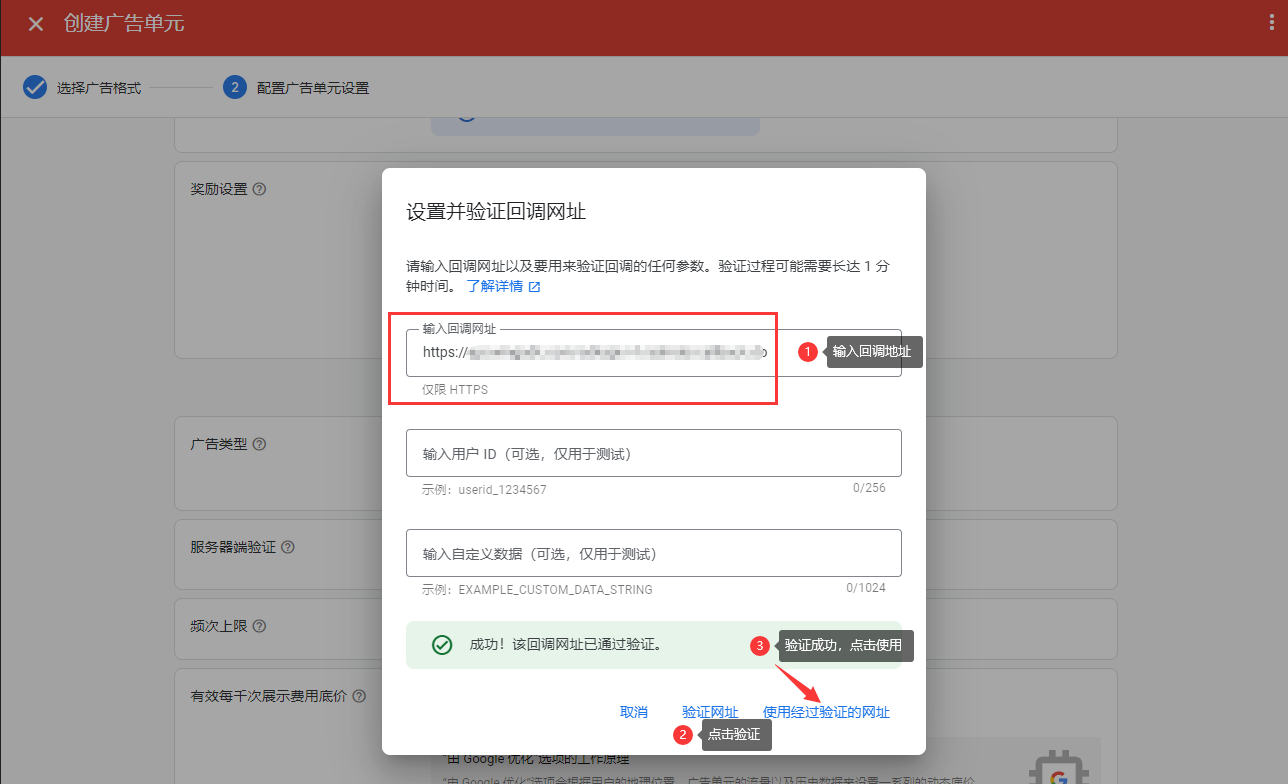Click the 服务器端验证 section label
Screen dimensions: 1288x784
point(233,548)
